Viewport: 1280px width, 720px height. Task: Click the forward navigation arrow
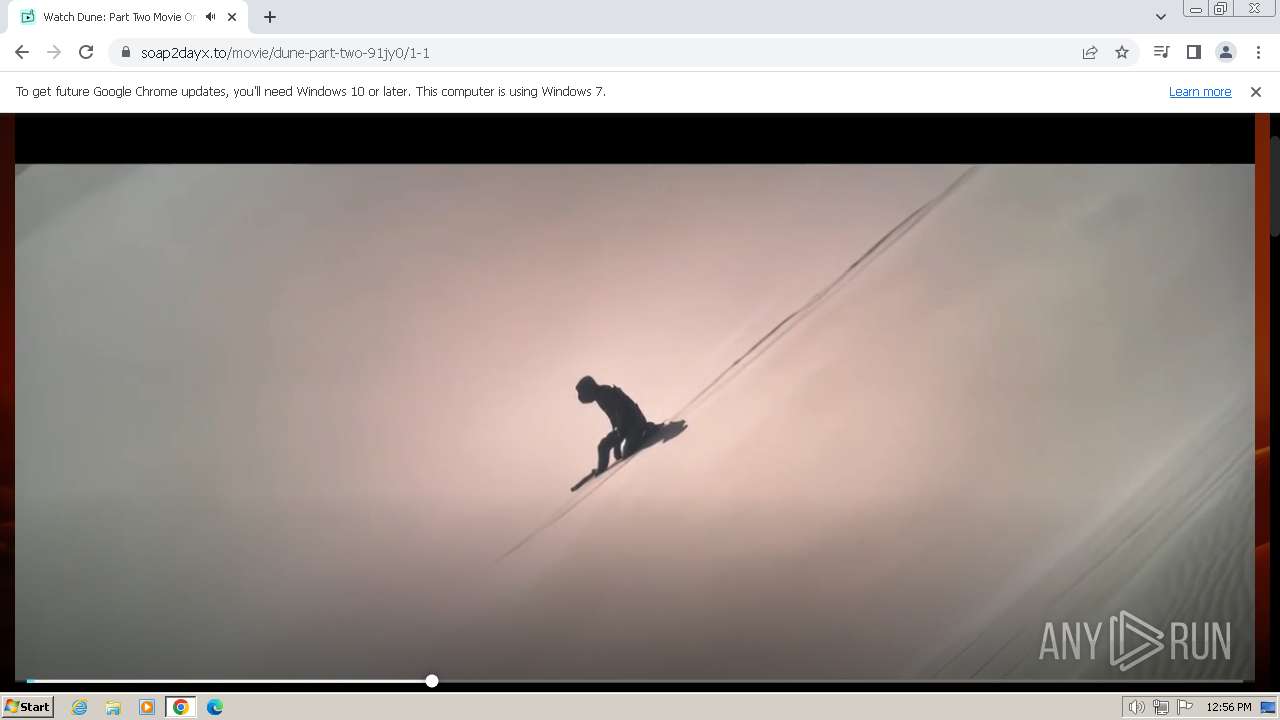pyautogui.click(x=54, y=52)
